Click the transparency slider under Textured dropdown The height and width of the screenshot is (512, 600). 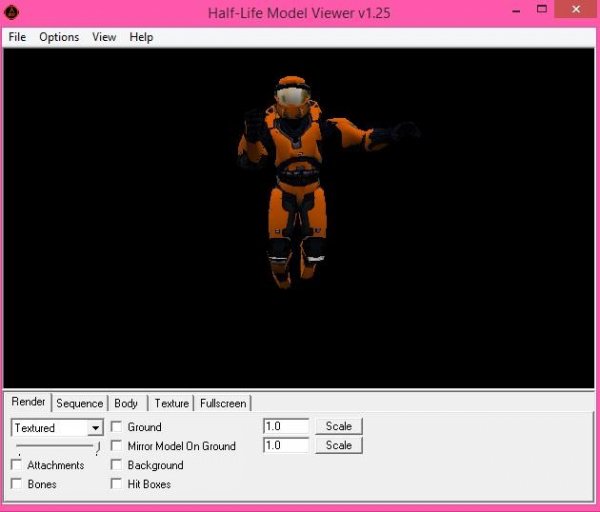[x=57, y=448]
